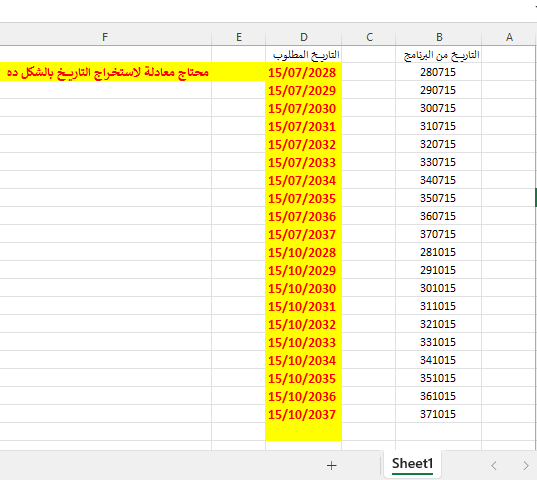The height and width of the screenshot is (480, 537).
Task: Select column D header
Action: pyautogui.click(x=304, y=37)
